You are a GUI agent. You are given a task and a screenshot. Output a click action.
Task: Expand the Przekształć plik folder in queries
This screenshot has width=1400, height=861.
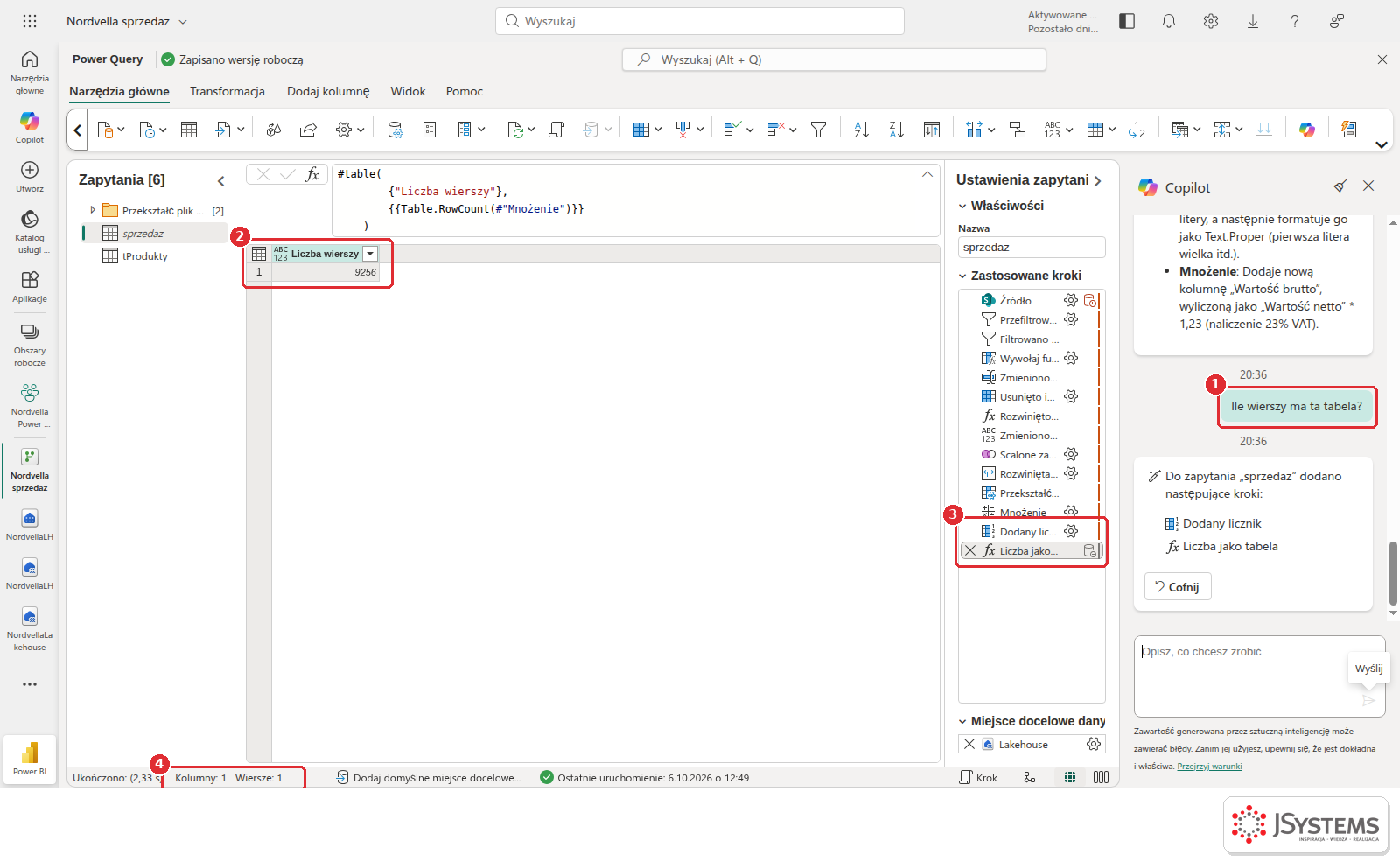click(93, 210)
